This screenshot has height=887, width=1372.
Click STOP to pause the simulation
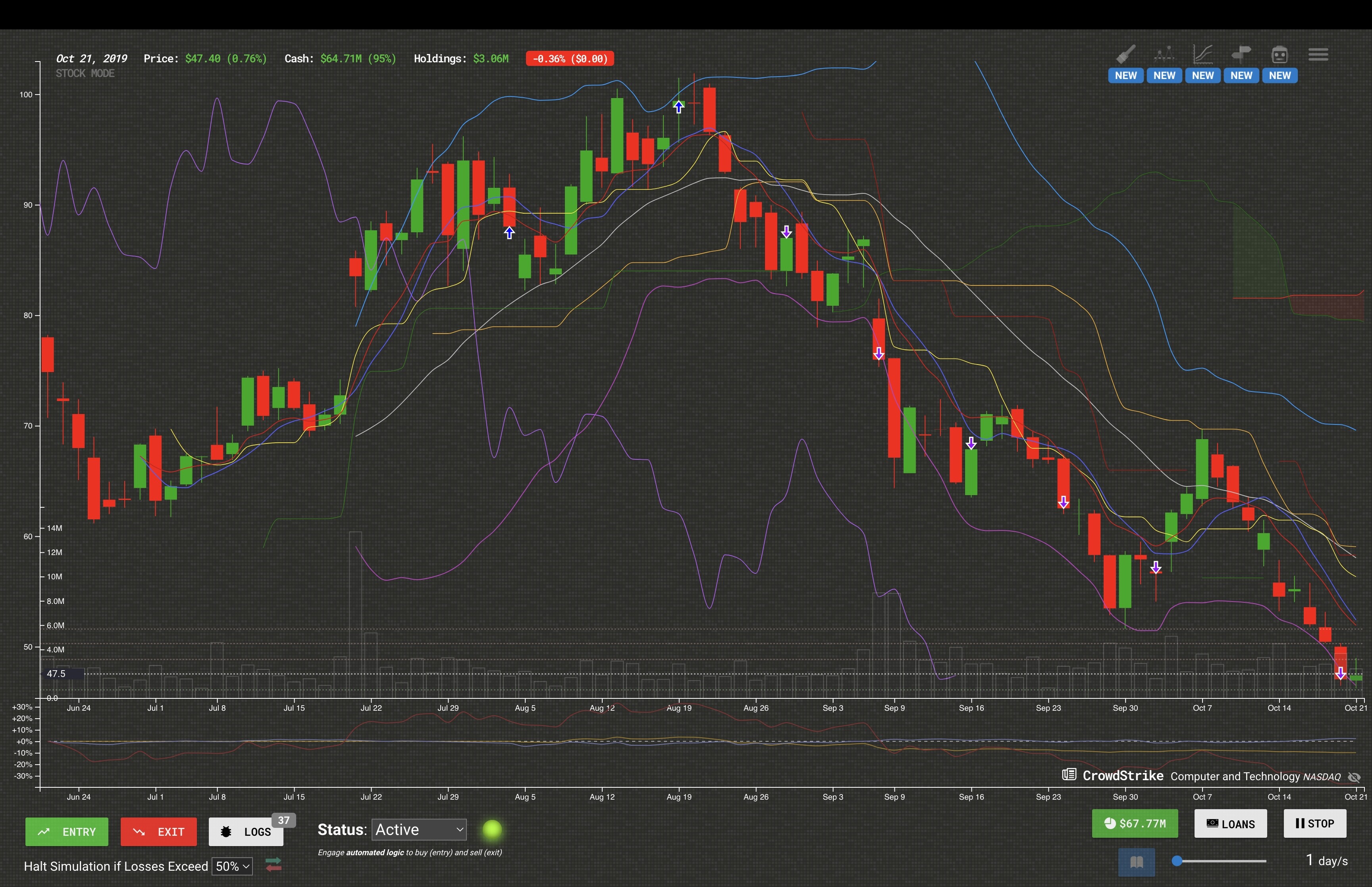1315,823
